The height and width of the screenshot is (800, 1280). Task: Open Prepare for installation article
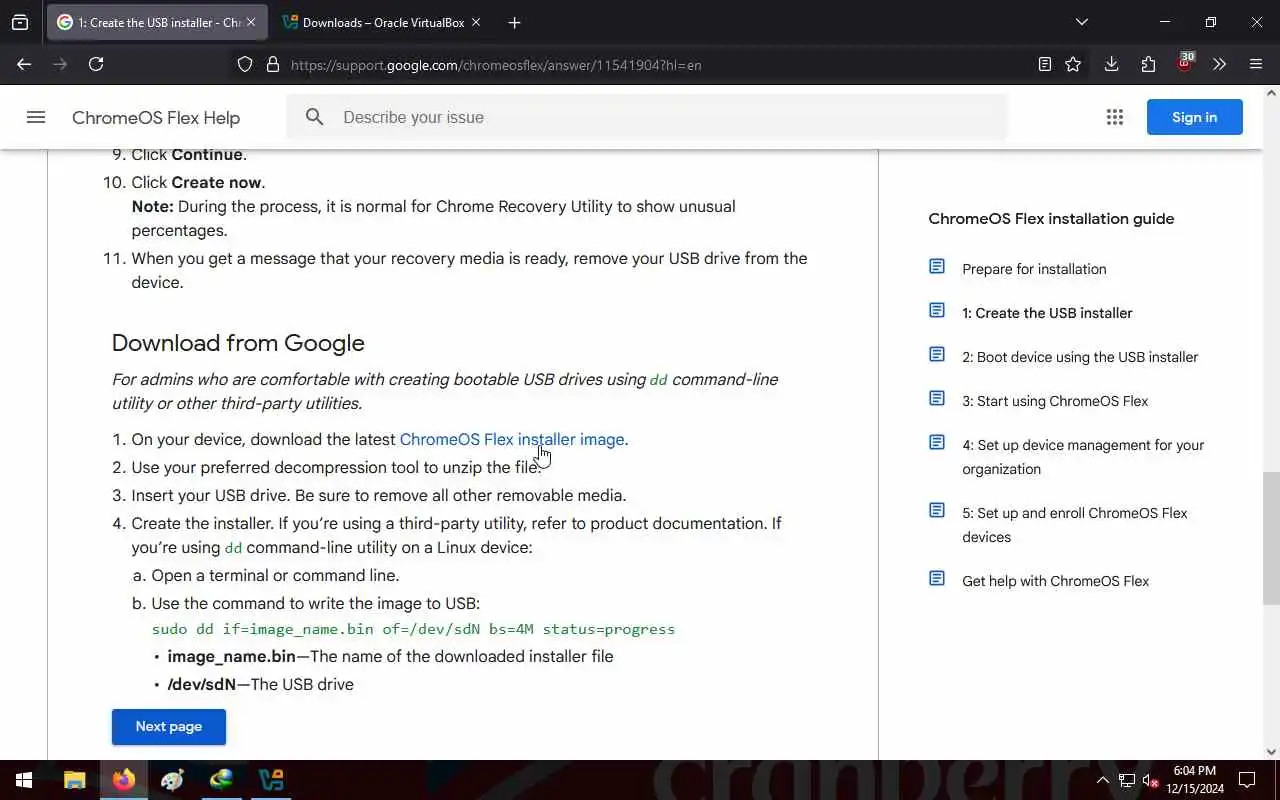point(1034,269)
